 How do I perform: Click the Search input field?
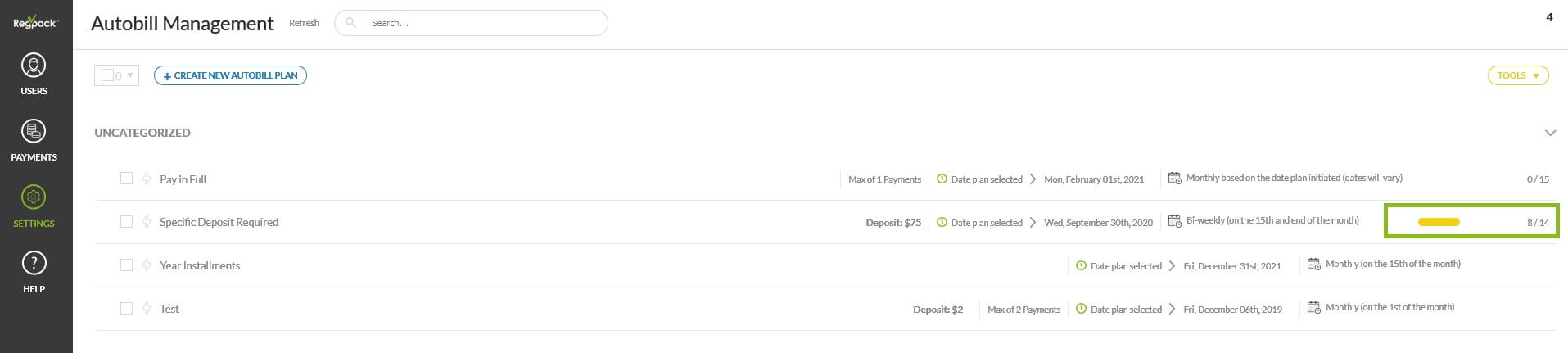(483, 23)
